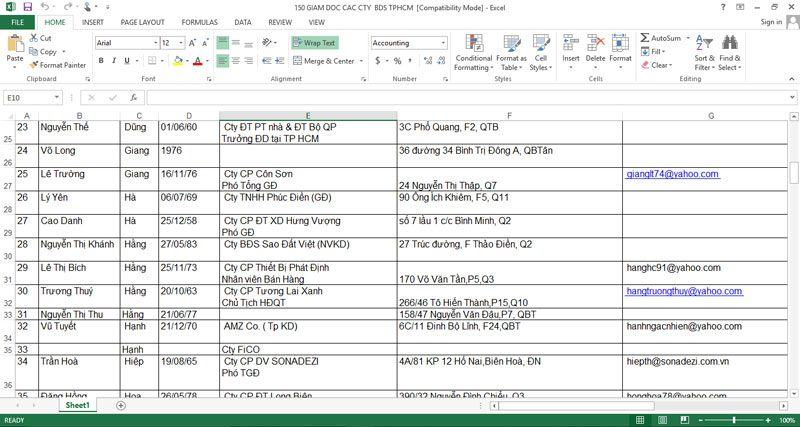Increase indent in Alignment group
800x427 pixels.
[280, 61]
